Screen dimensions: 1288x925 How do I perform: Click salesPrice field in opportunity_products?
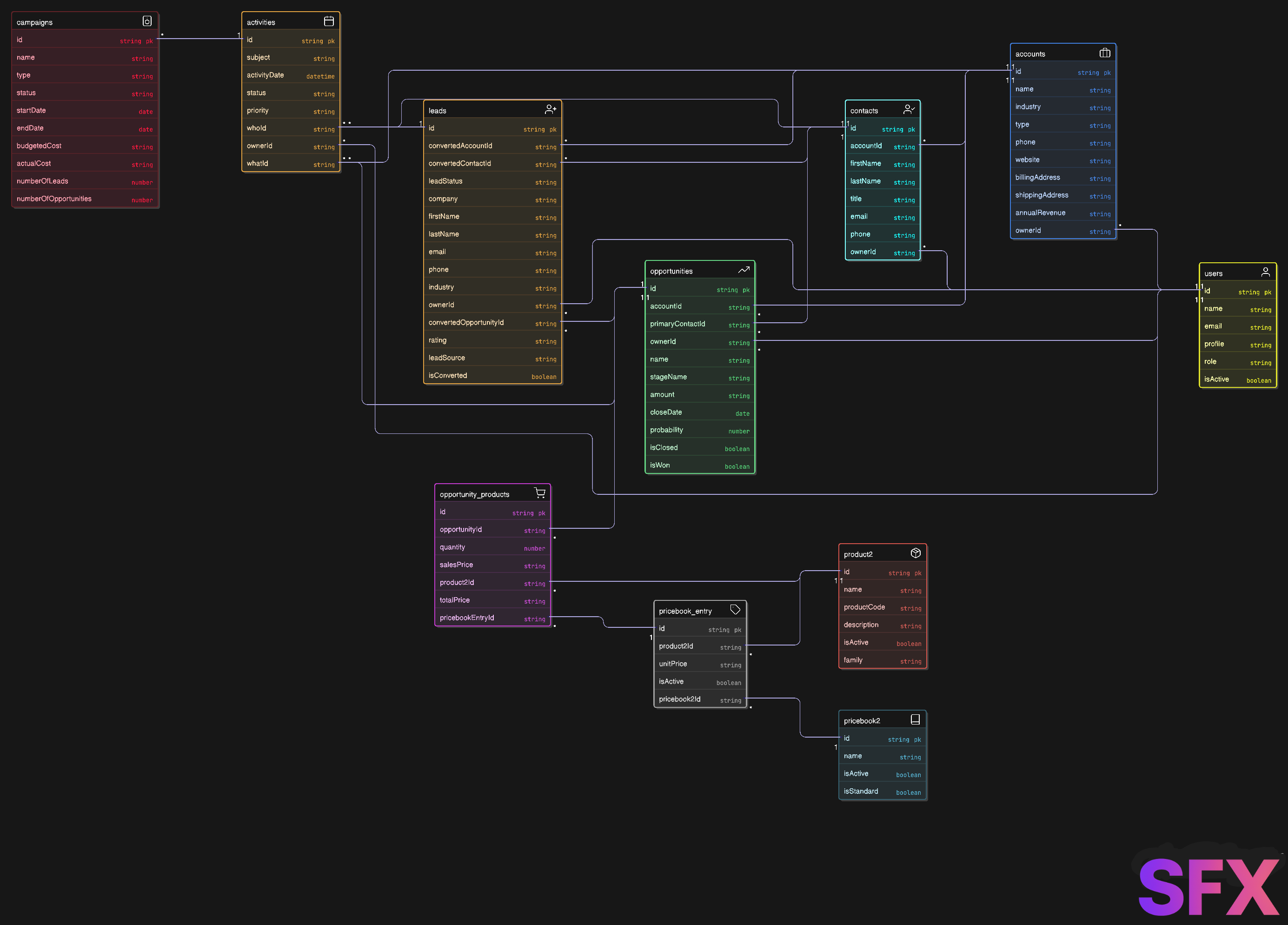[492, 565]
